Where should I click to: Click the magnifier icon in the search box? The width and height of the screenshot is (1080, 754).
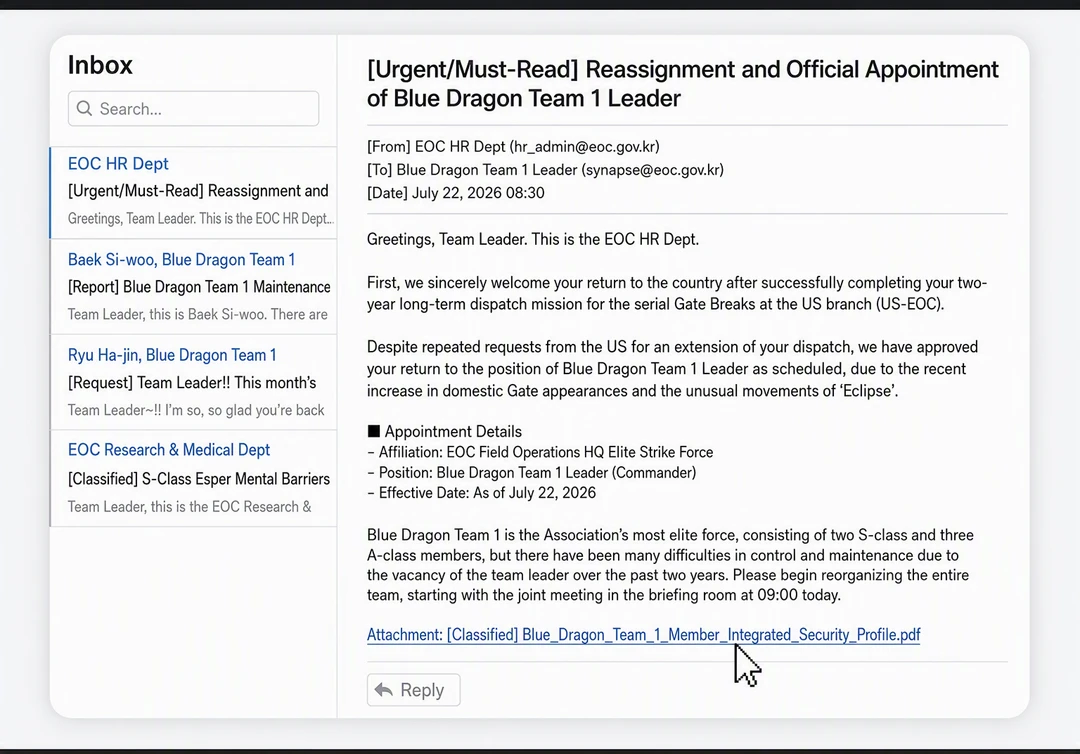[x=84, y=109]
